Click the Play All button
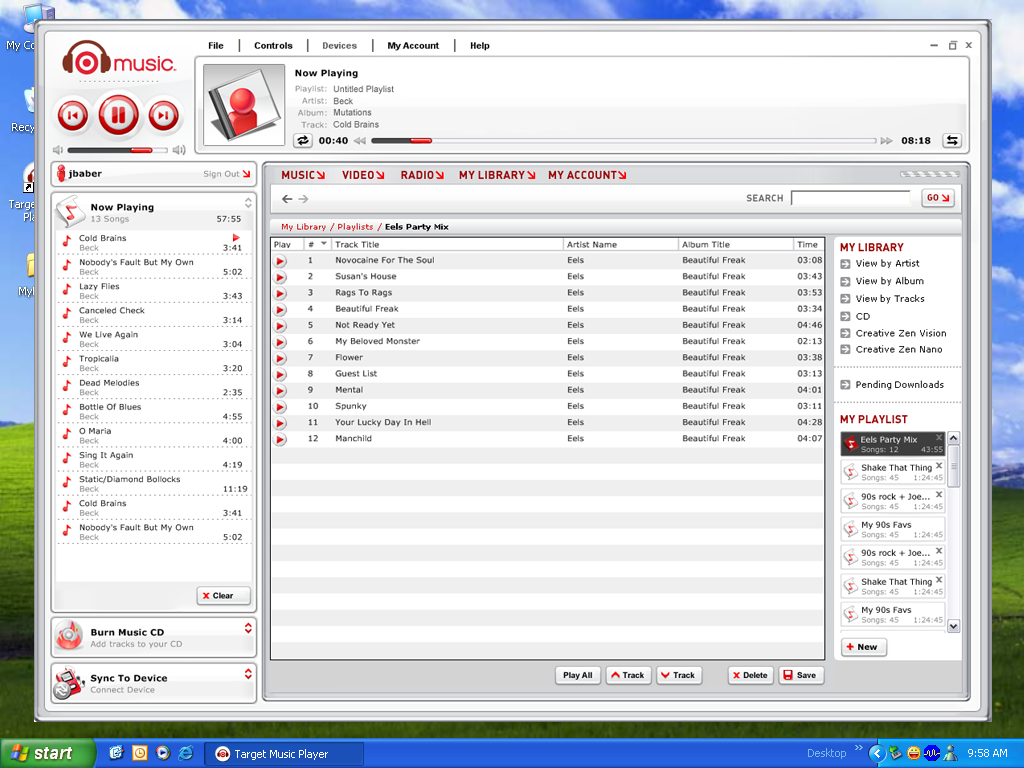Screen dimensions: 1024x768 point(577,675)
